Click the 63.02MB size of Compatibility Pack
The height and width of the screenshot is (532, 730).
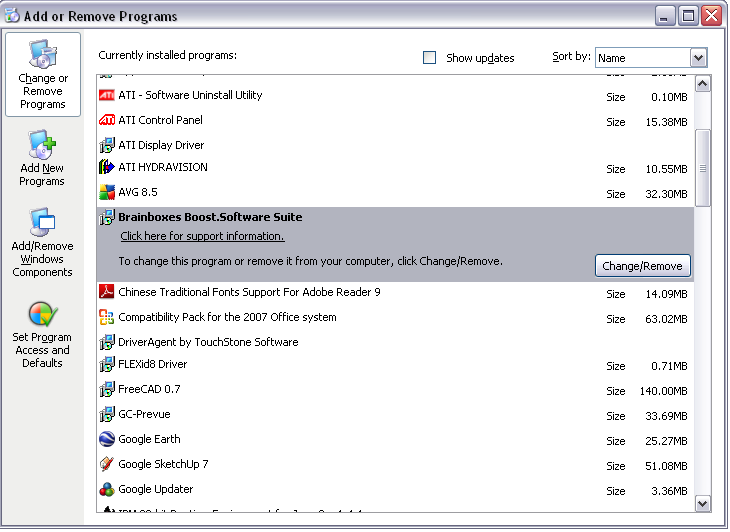[666, 319]
